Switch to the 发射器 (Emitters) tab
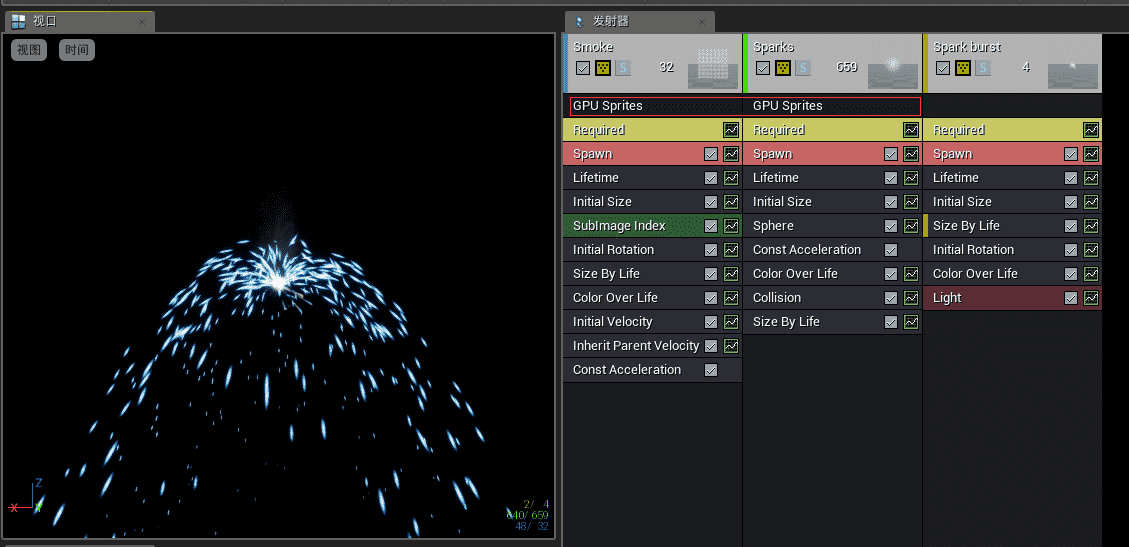 (x=610, y=21)
